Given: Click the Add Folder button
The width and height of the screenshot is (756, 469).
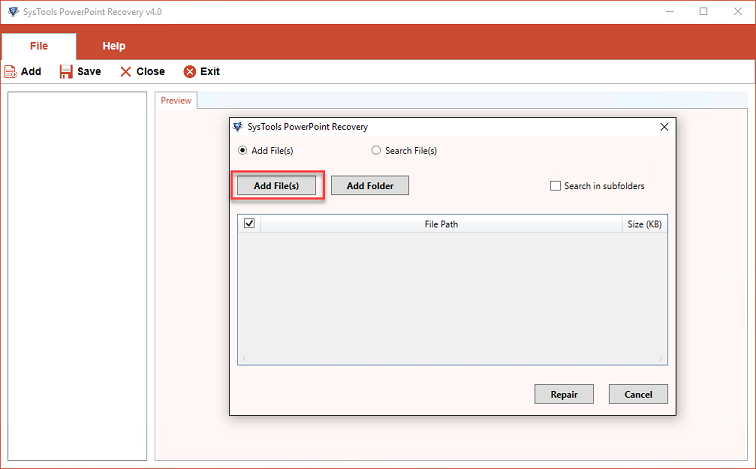Looking at the screenshot, I should pos(370,186).
